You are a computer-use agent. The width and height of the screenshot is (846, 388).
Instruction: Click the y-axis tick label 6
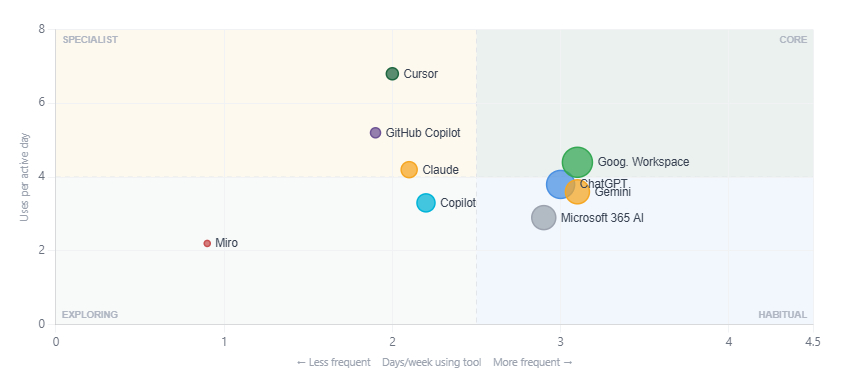tap(42, 103)
